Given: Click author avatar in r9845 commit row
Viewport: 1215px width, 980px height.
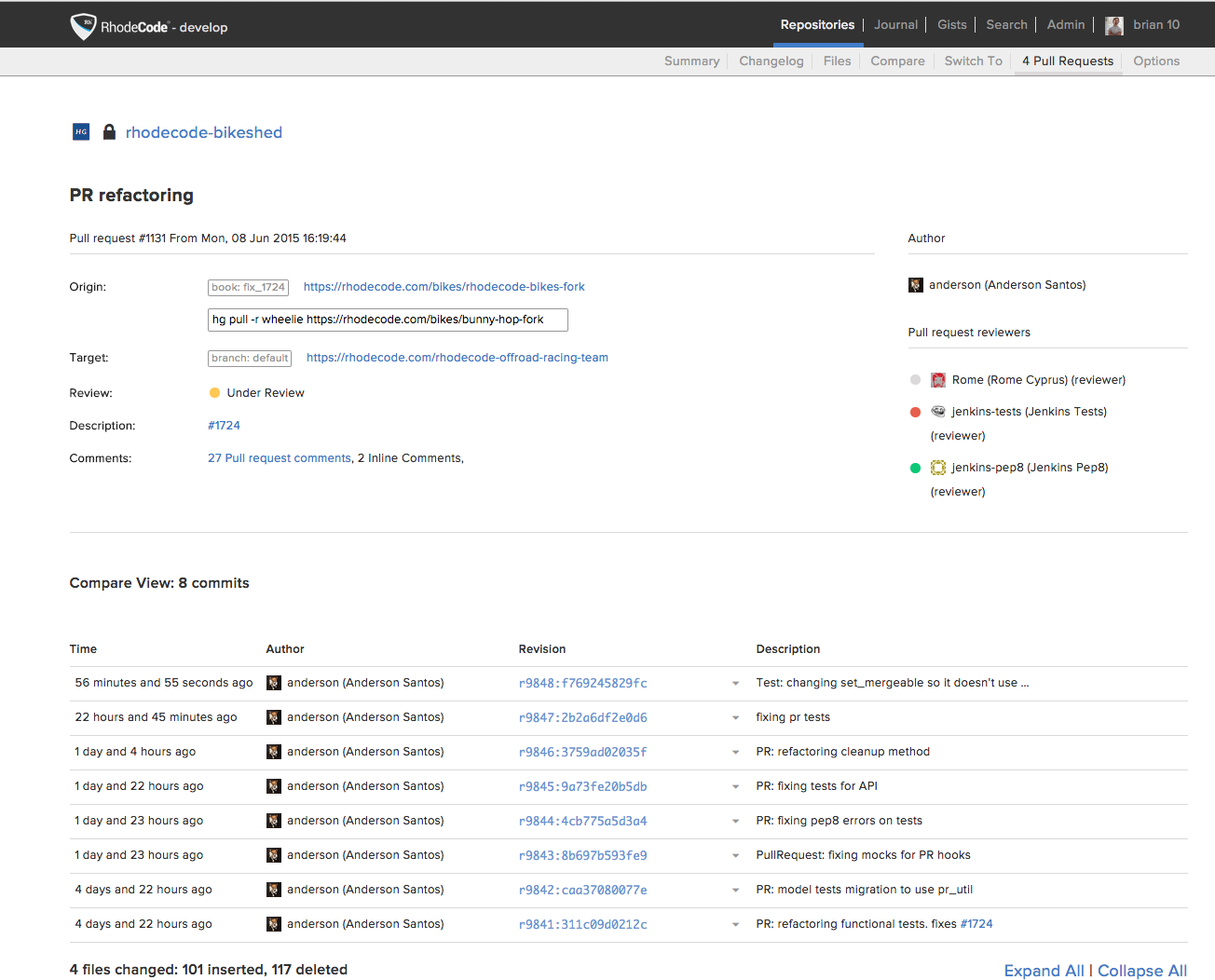Looking at the screenshot, I should 274,786.
